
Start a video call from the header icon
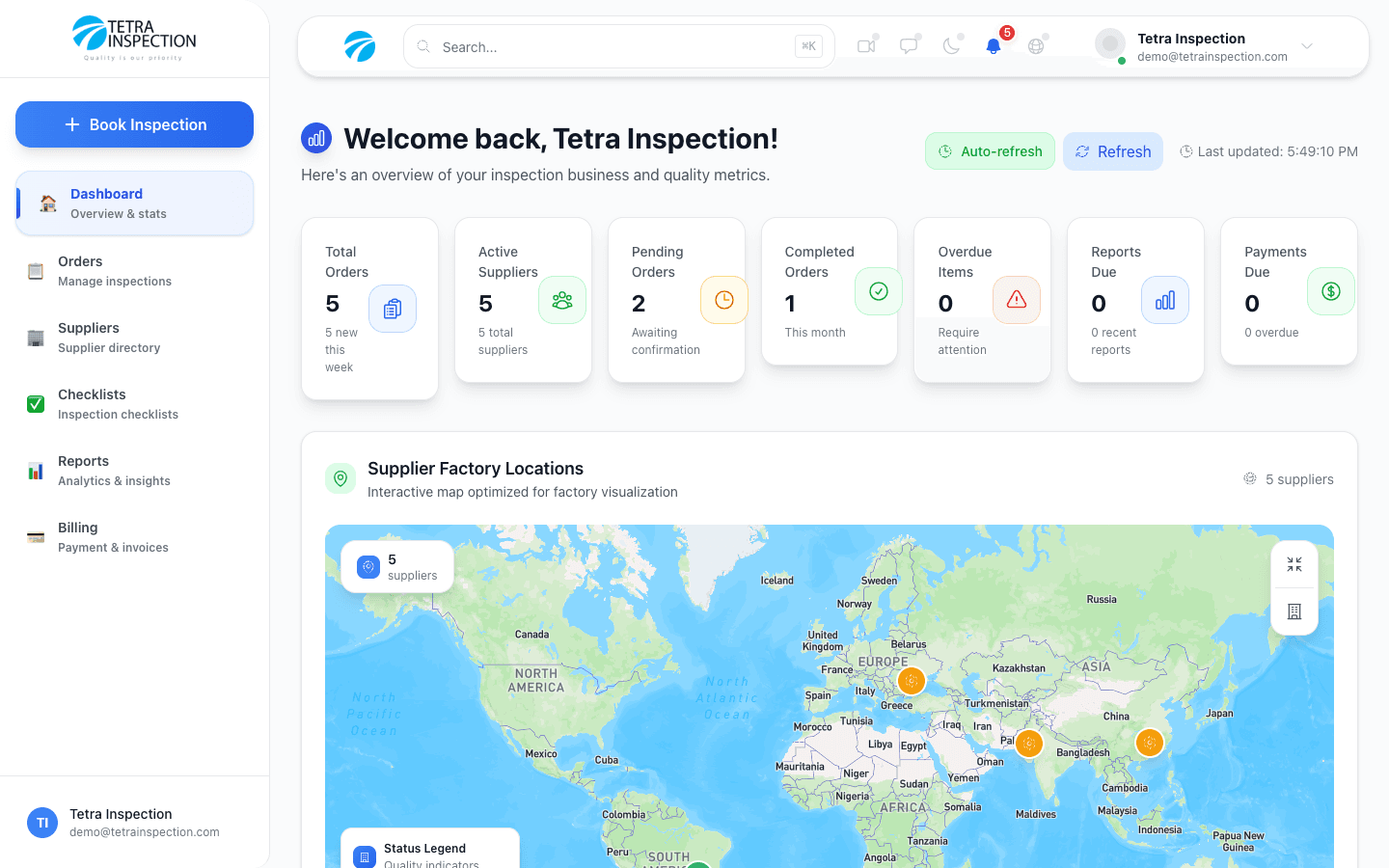click(x=865, y=45)
